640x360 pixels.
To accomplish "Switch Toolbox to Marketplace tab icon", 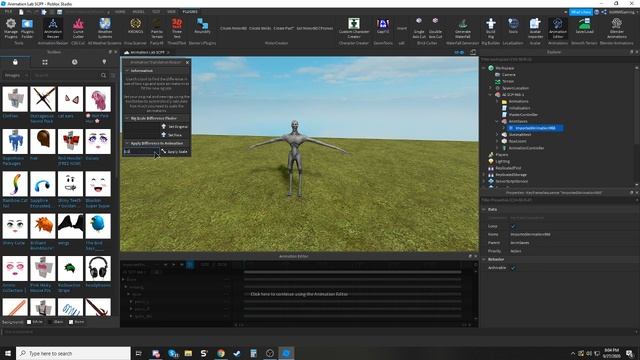I will 15,62.
